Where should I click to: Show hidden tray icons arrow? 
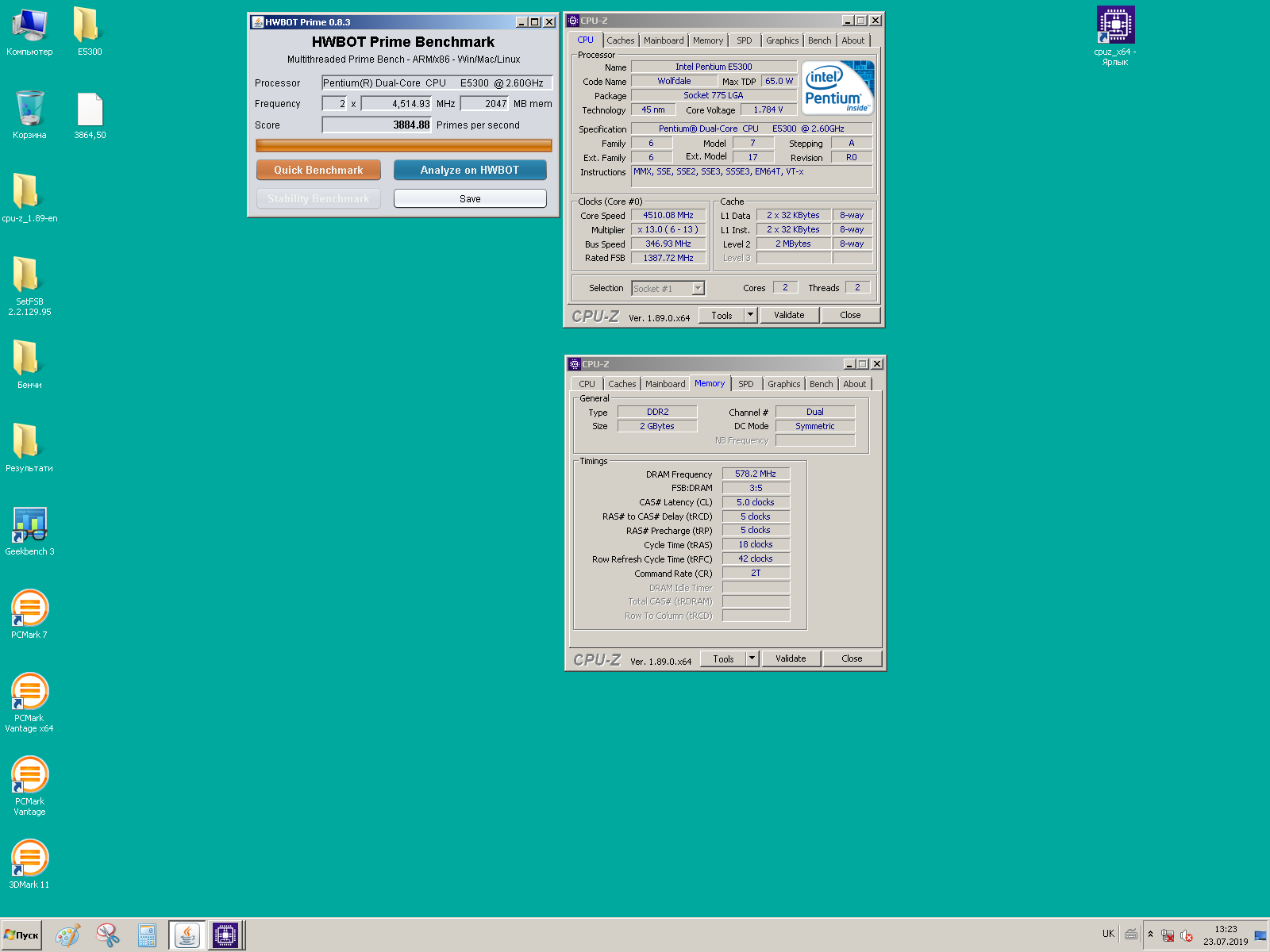click(1150, 935)
